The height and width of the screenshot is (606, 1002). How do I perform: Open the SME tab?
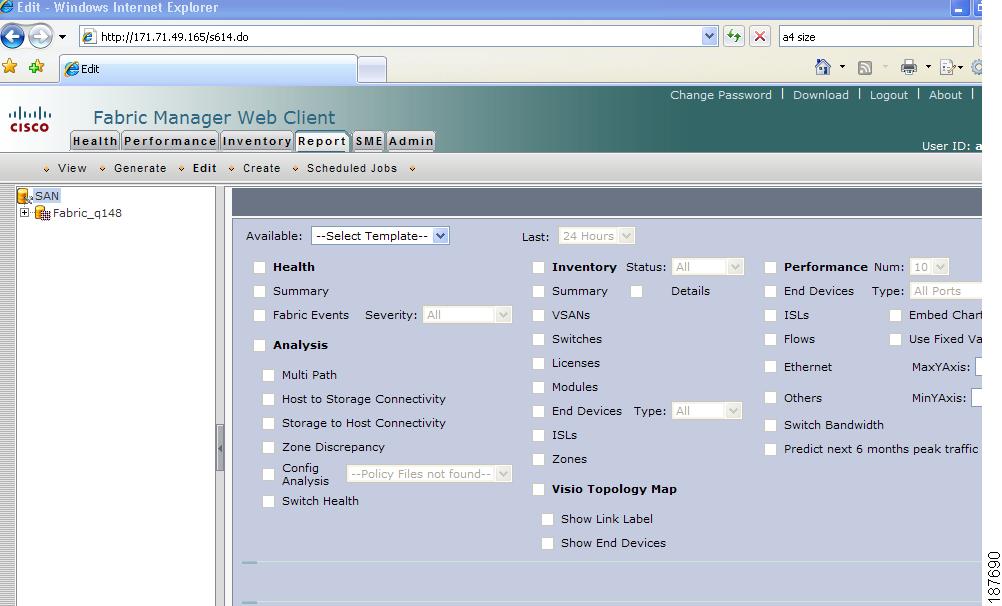[x=369, y=141]
